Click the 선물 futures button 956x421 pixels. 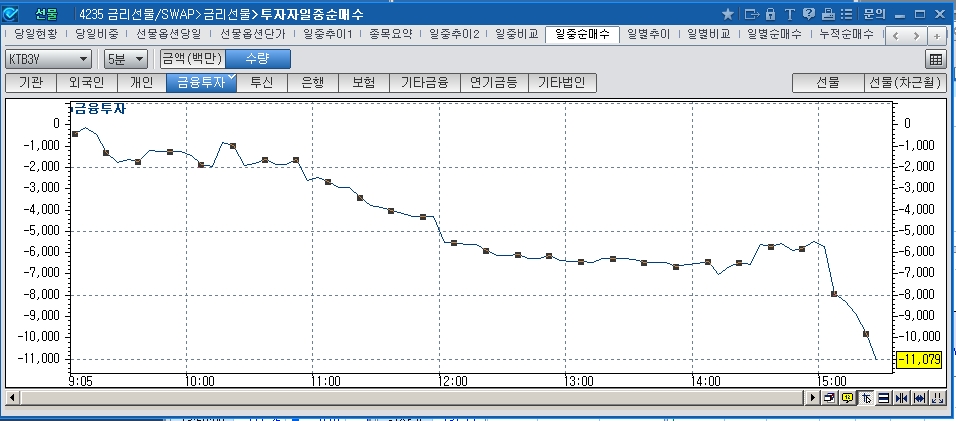click(828, 82)
